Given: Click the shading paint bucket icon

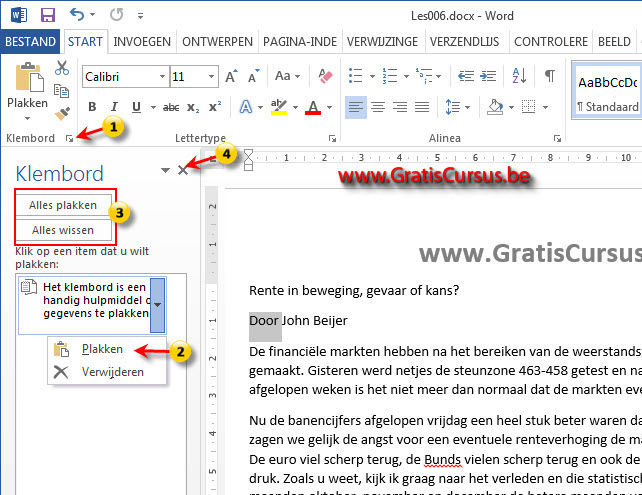Looking at the screenshot, I should coord(495,107).
